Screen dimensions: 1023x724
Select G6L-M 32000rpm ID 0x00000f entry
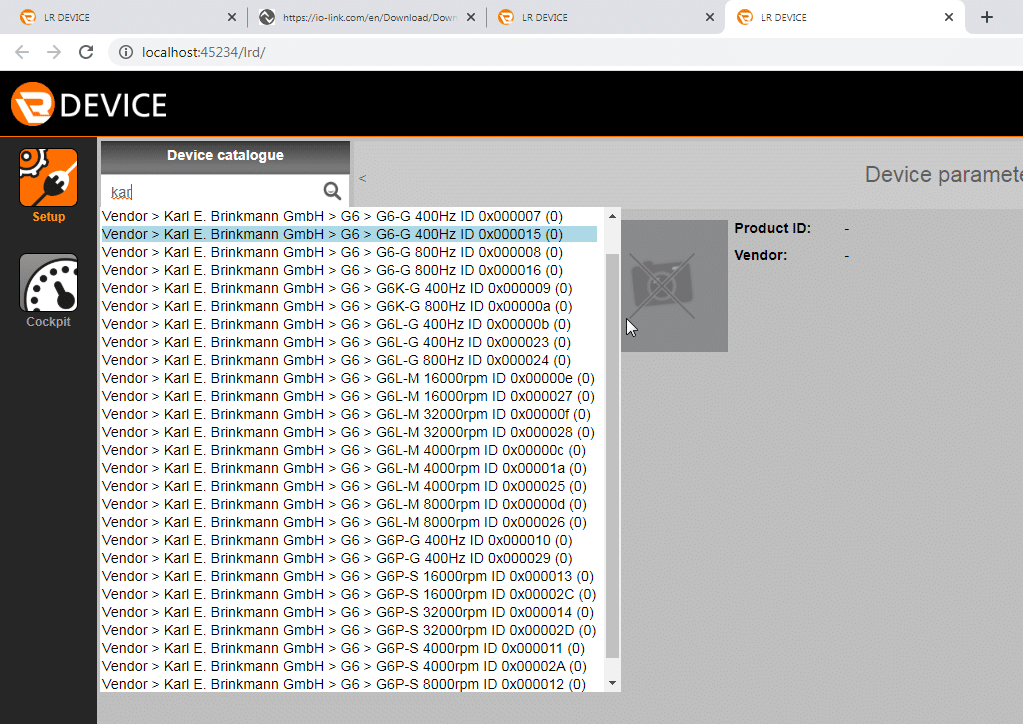coord(349,414)
